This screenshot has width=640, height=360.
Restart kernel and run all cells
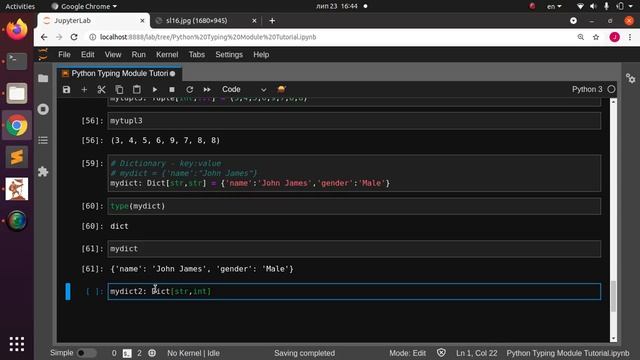[207, 89]
